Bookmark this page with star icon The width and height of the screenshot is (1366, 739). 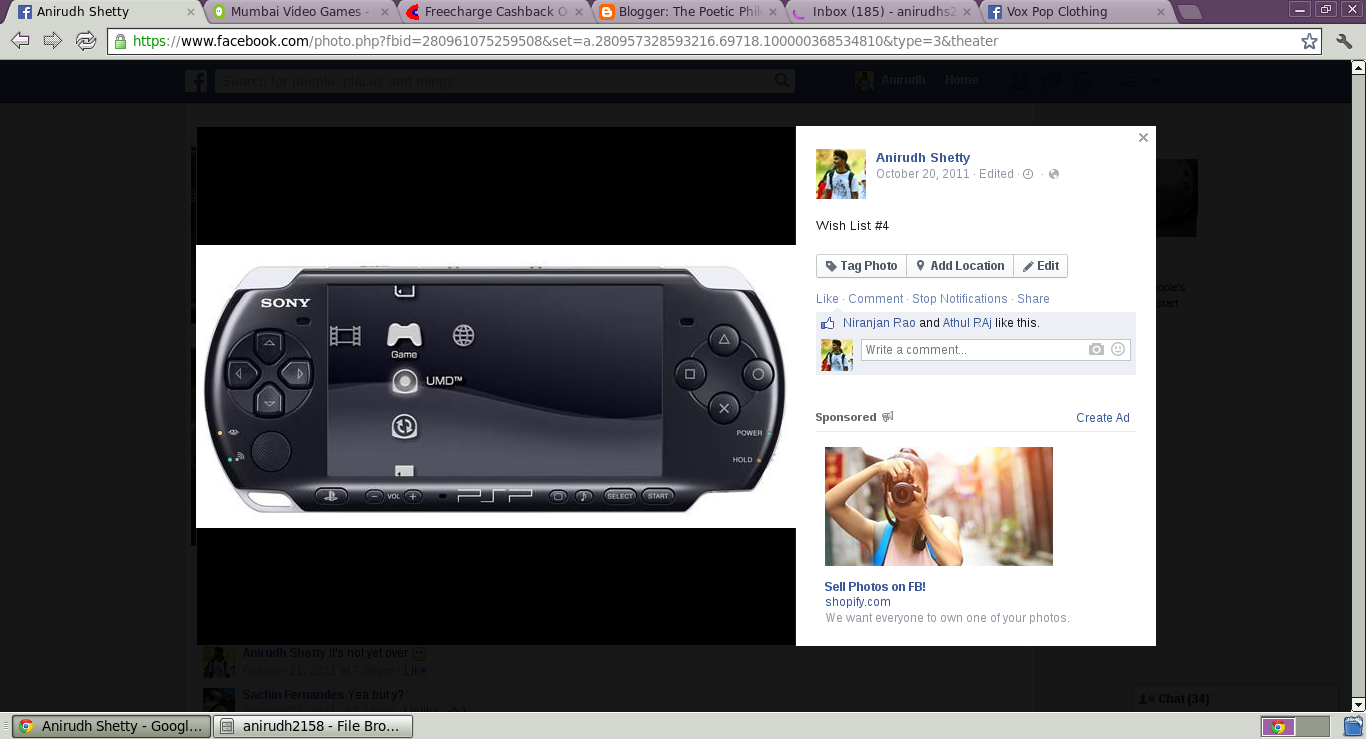coord(1309,41)
